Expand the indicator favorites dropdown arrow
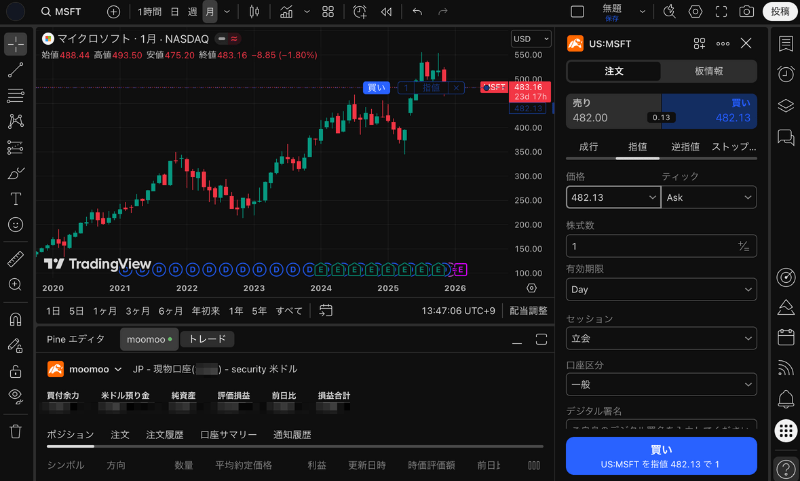This screenshot has width=800, height=481. [307, 12]
